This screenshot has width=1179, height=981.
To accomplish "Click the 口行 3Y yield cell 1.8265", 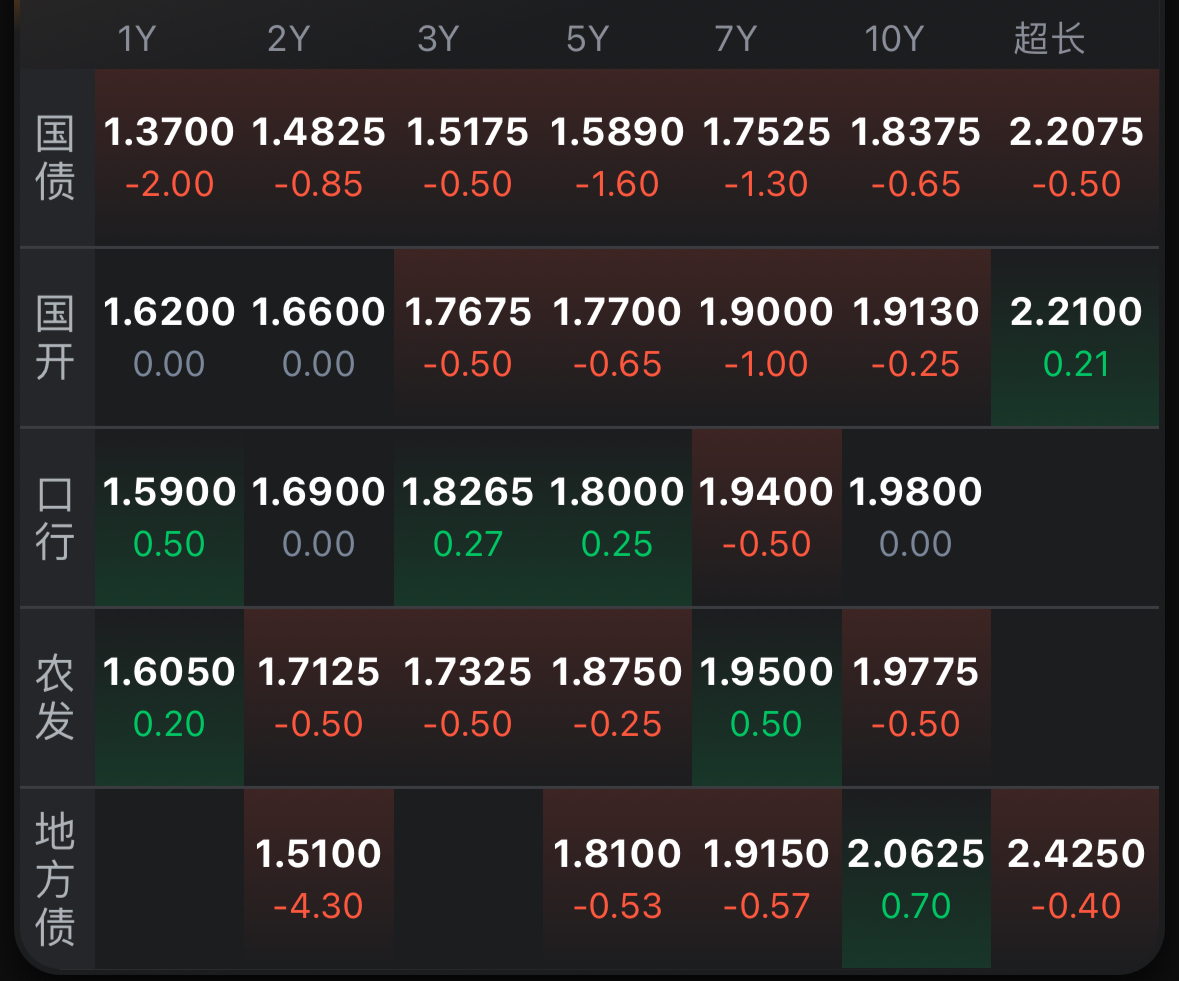I will click(x=467, y=516).
